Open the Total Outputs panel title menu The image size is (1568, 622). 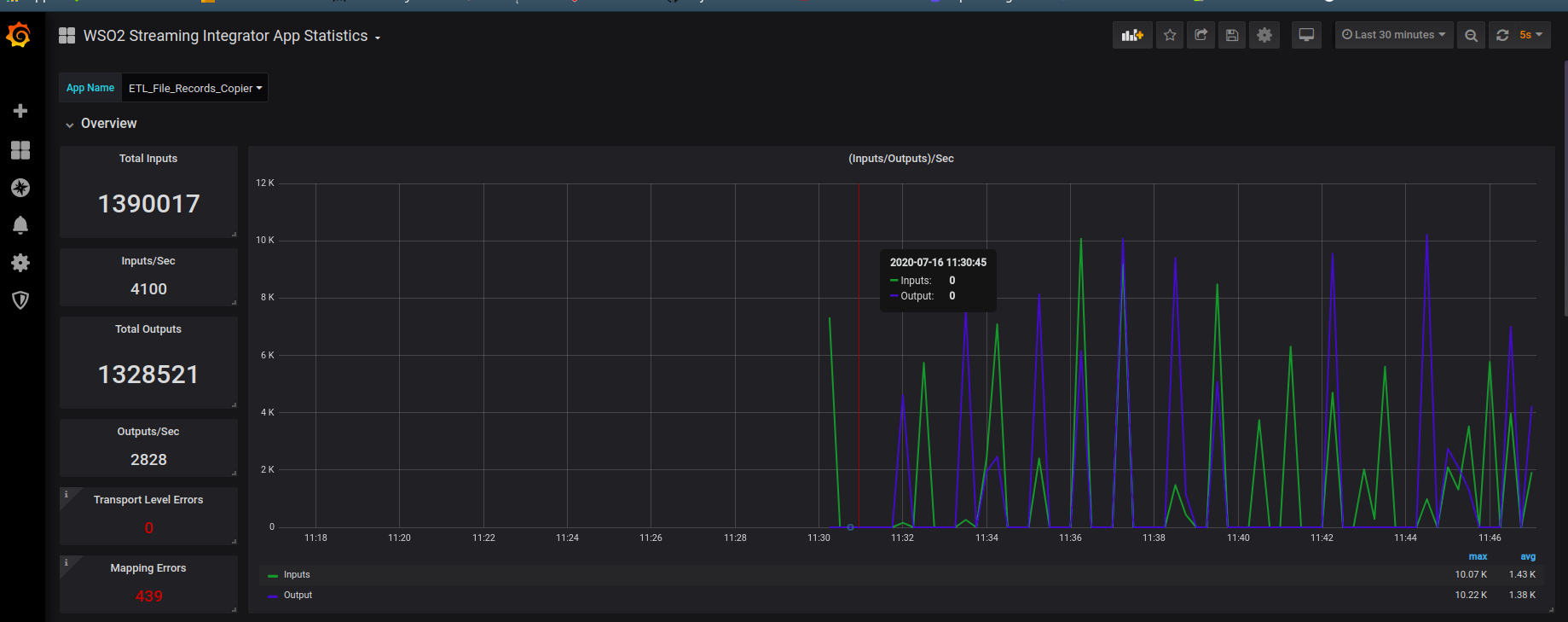coord(148,329)
